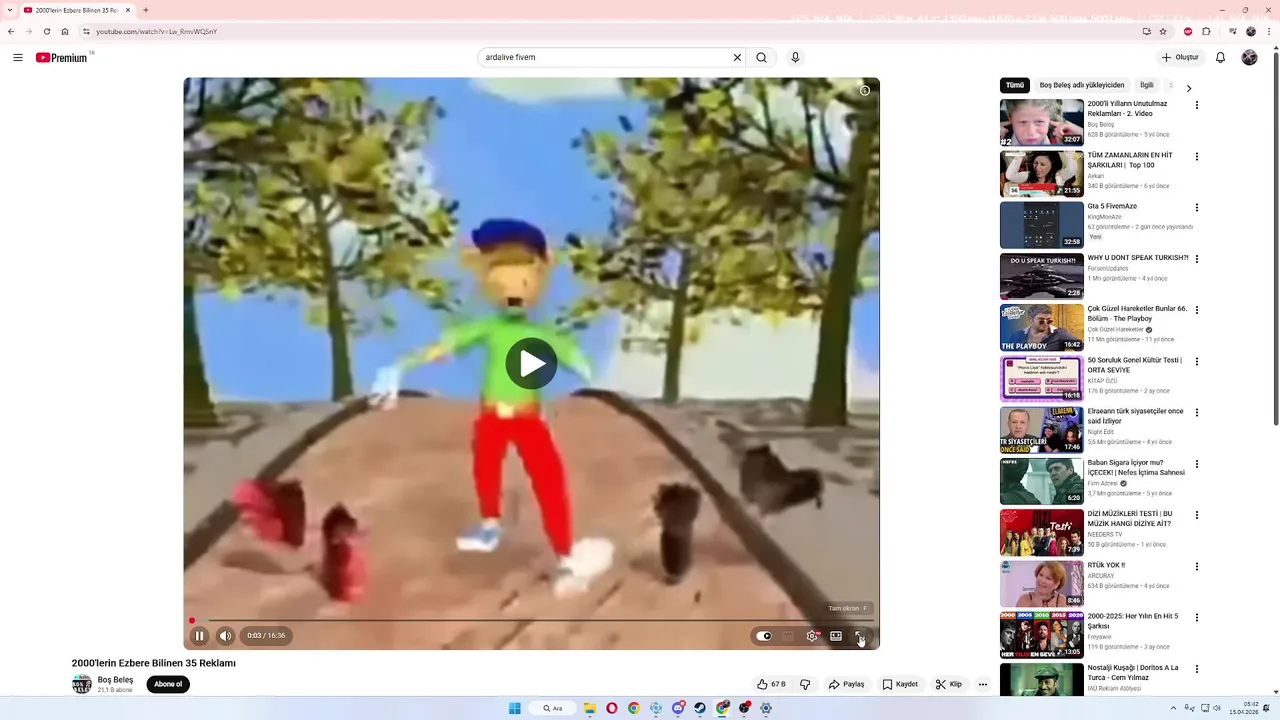The width and height of the screenshot is (1280, 720).
Task: Open taskbar search Ara
Action: click(553, 708)
